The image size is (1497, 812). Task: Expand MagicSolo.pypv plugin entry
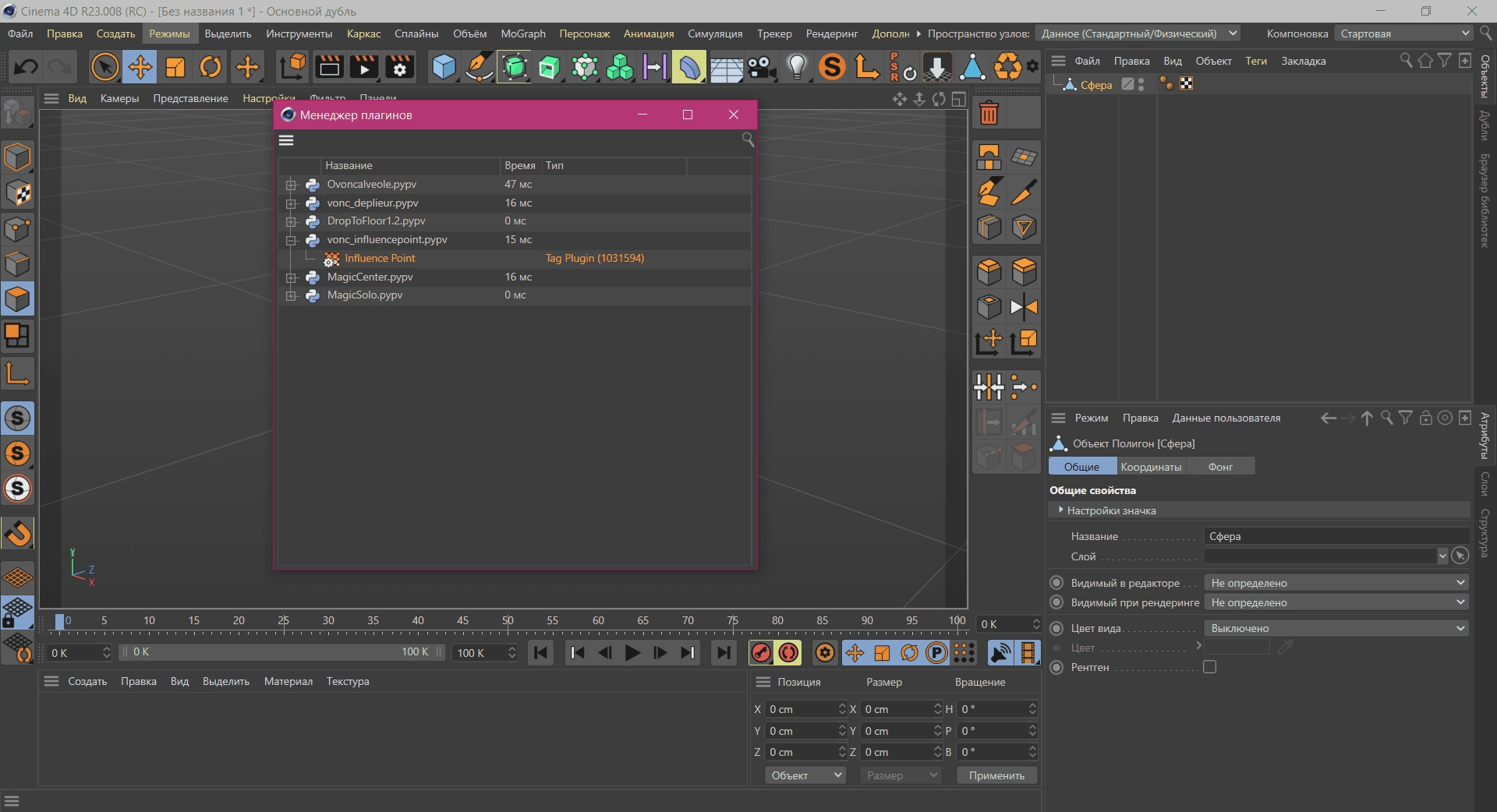point(291,295)
